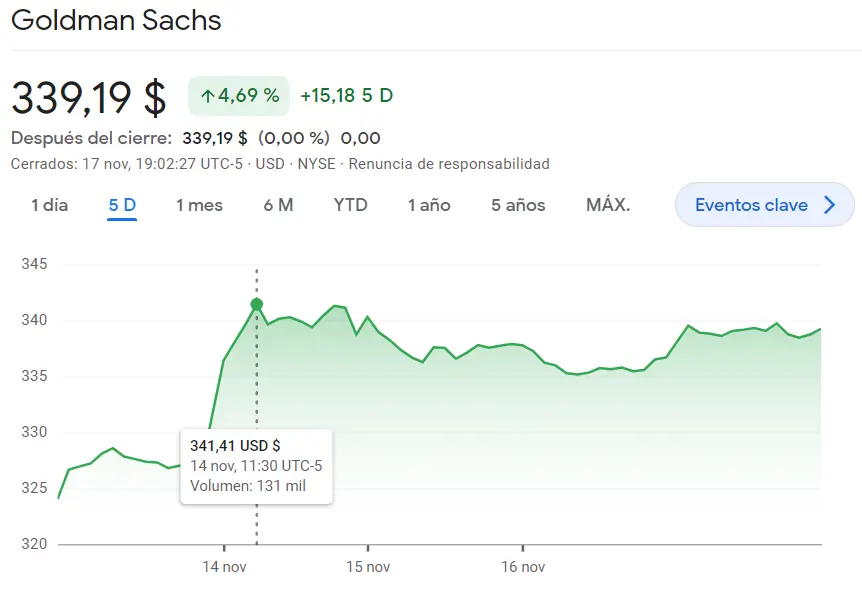This screenshot has height=597, width=862.
Task: Click the 16 nov label on the timeline
Action: [x=522, y=566]
